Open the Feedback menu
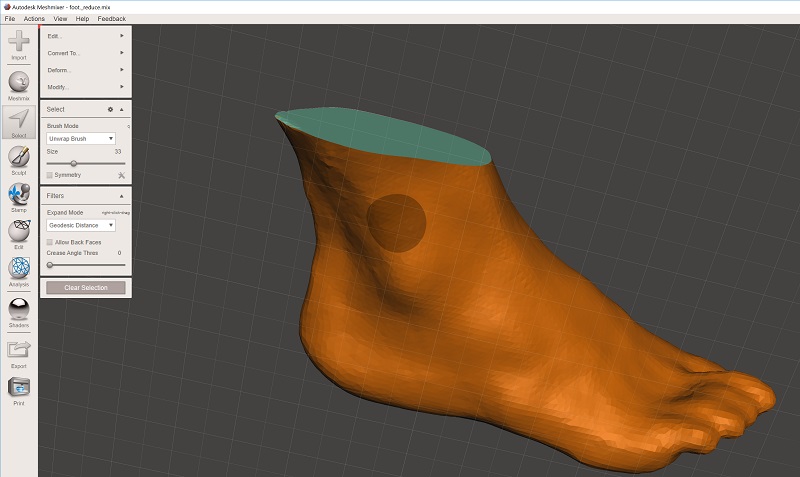800x477 pixels. 112,18
